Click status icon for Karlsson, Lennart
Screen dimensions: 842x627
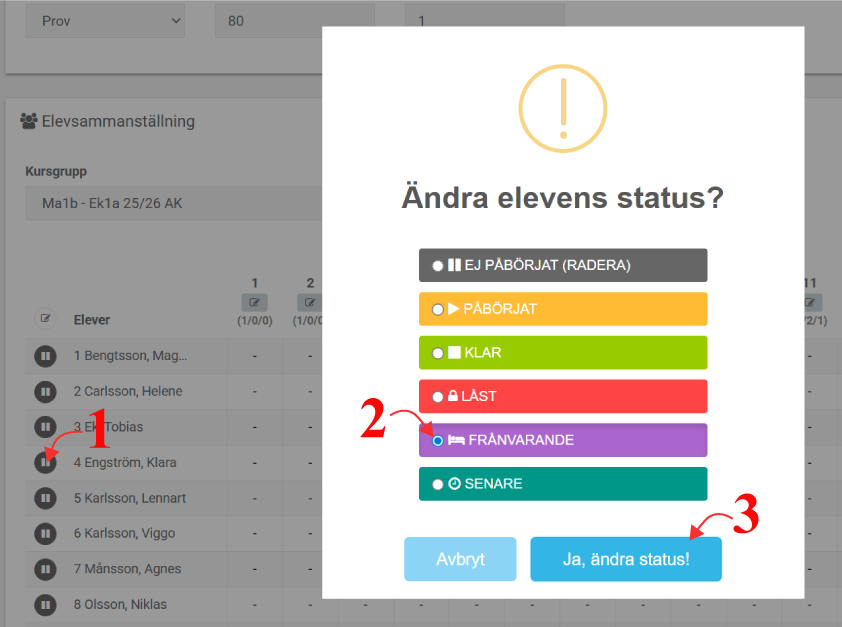click(45, 498)
